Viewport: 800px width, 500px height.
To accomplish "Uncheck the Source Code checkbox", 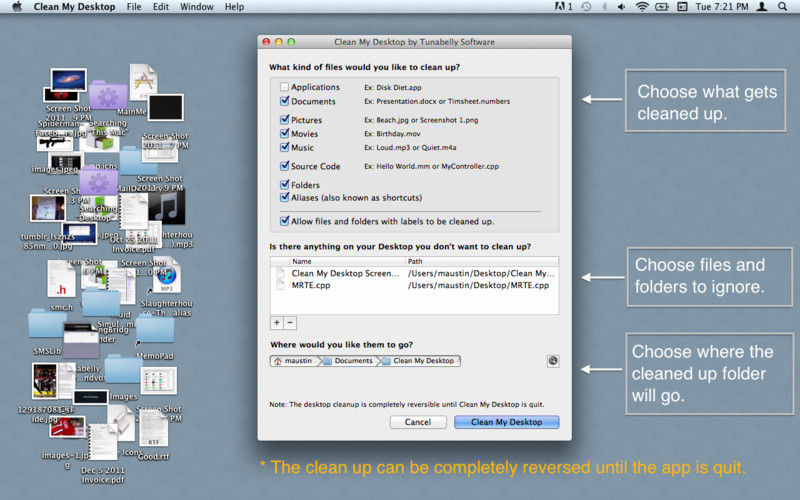I will (284, 166).
